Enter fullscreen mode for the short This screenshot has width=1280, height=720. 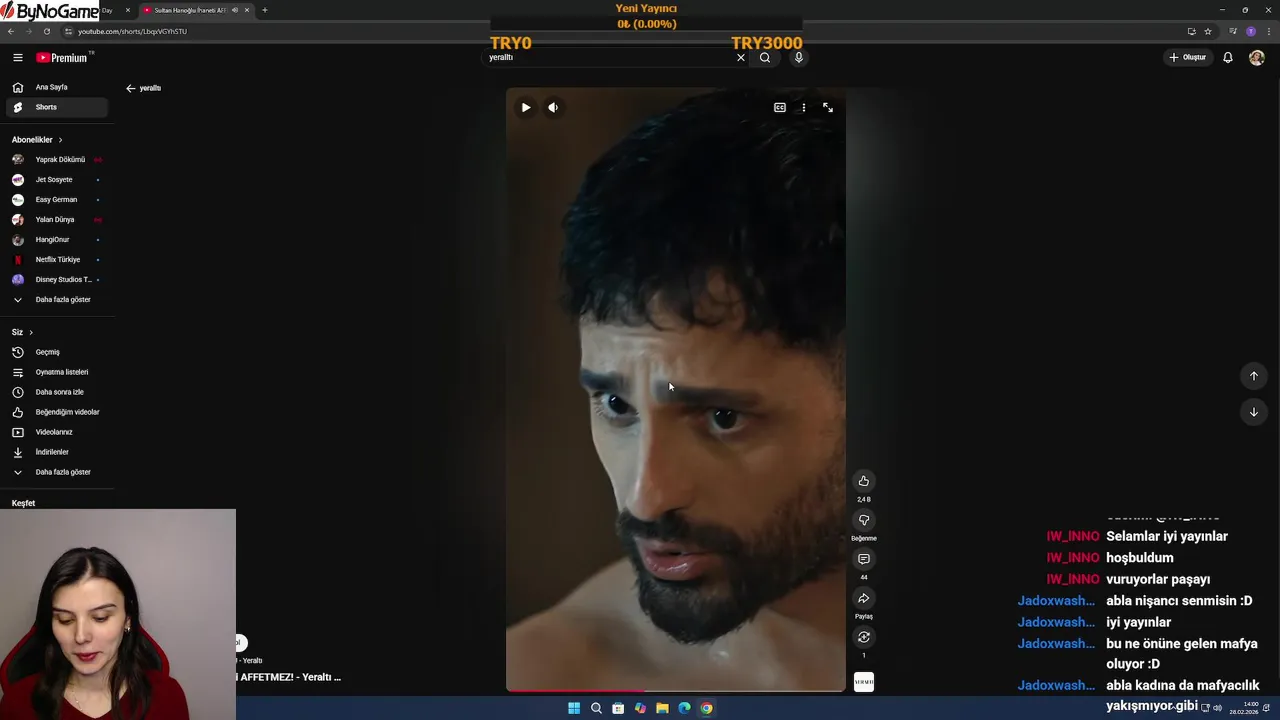click(828, 107)
